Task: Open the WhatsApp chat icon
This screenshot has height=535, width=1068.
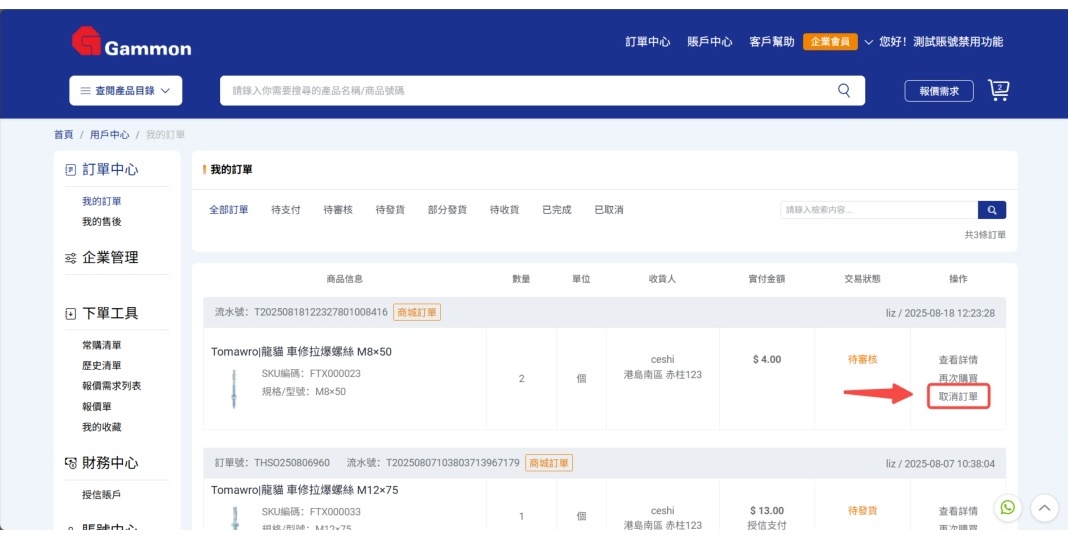Action: [1007, 507]
